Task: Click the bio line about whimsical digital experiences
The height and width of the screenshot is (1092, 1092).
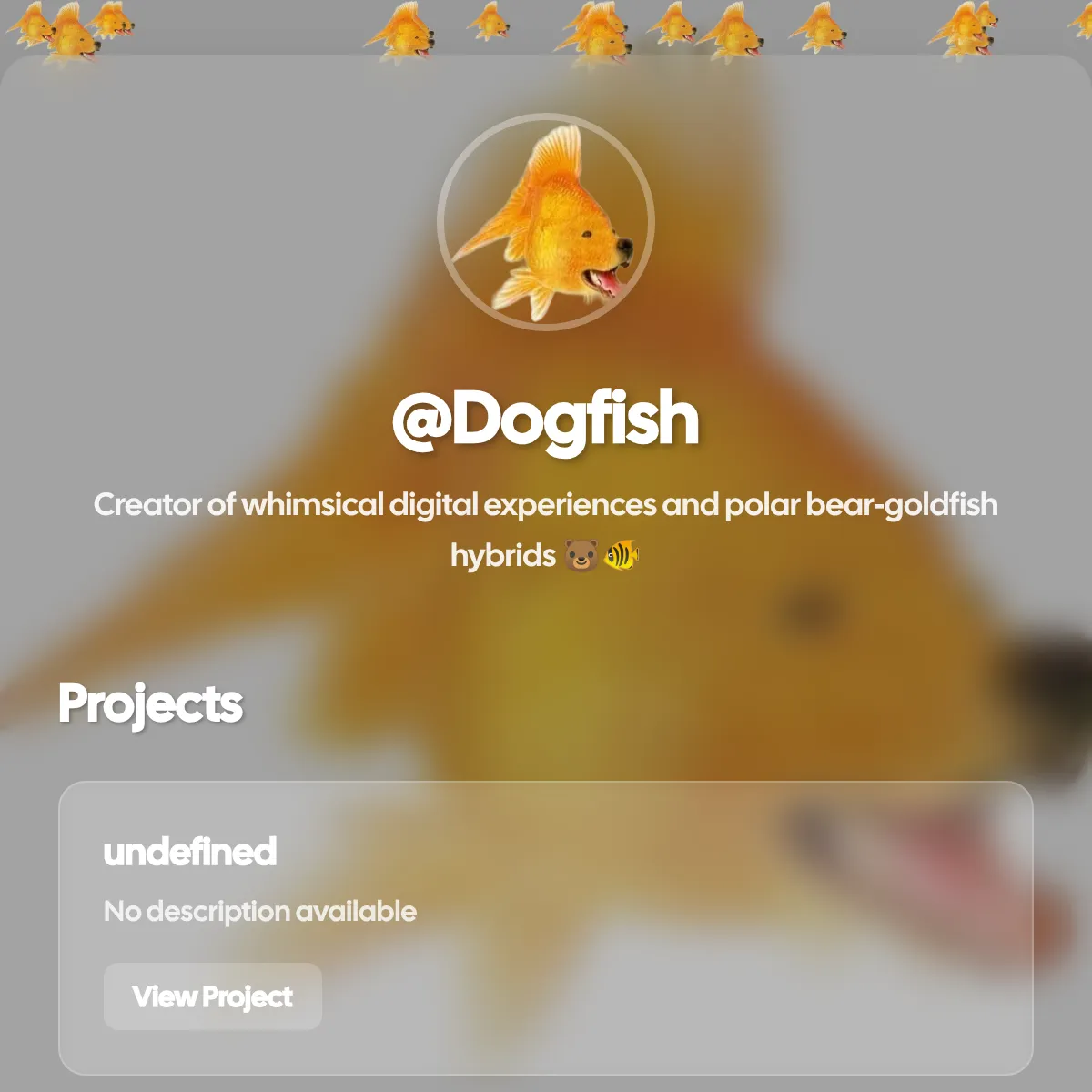Action: [546, 504]
